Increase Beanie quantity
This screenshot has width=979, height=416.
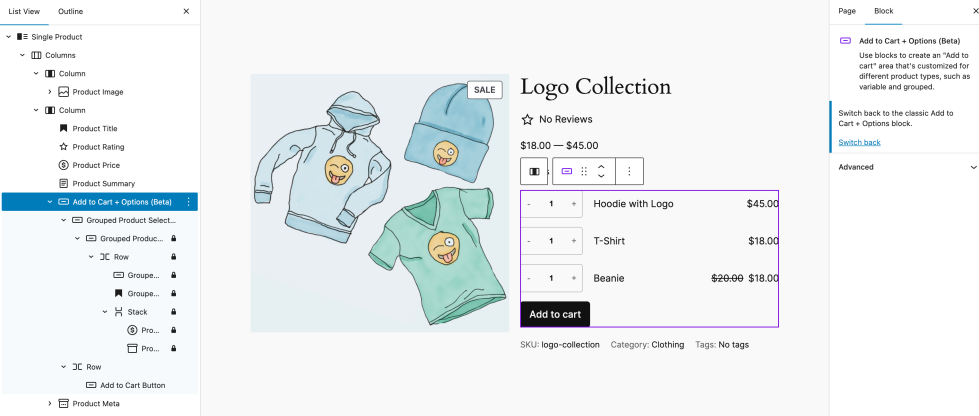coord(574,278)
